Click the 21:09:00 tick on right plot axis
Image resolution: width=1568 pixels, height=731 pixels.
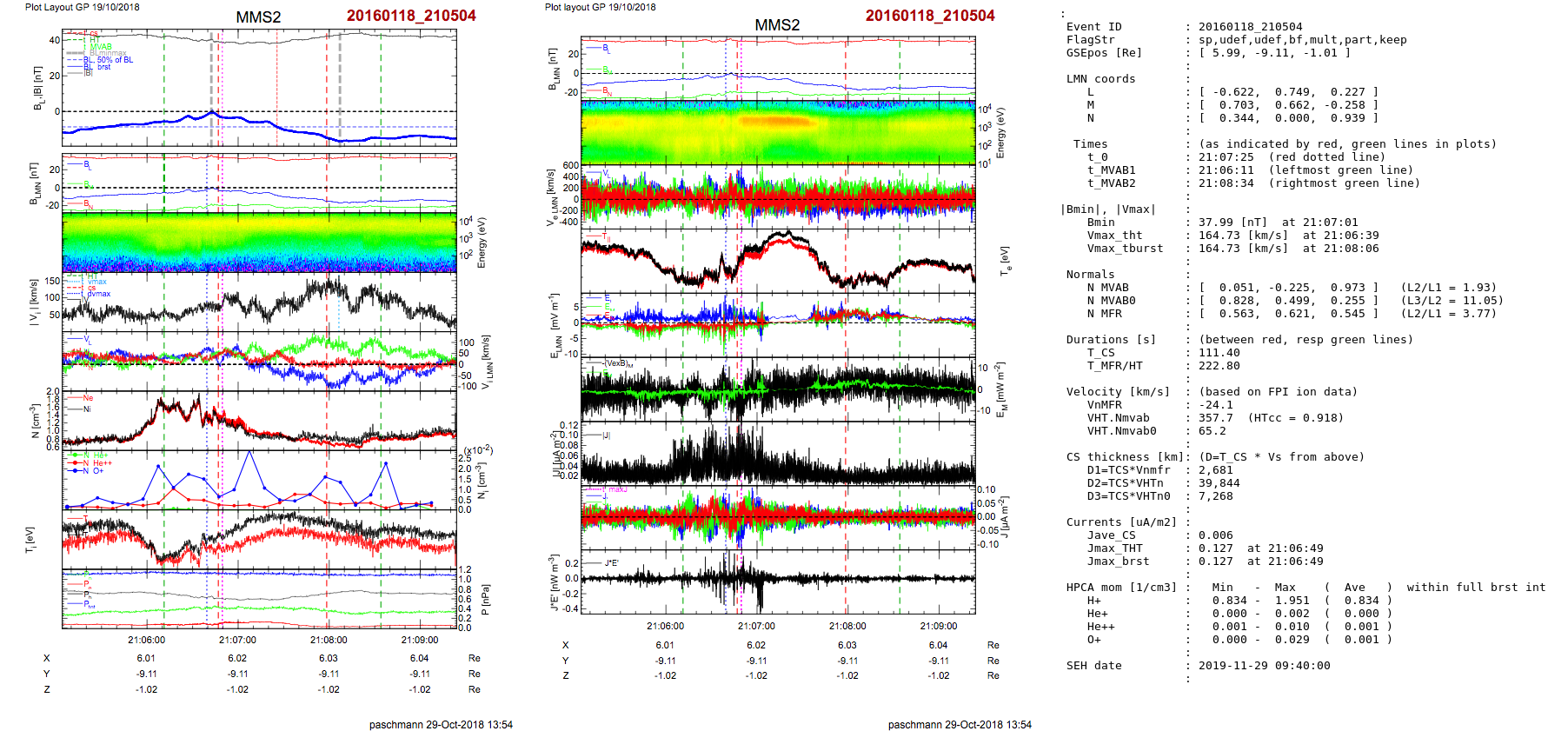[x=939, y=626]
